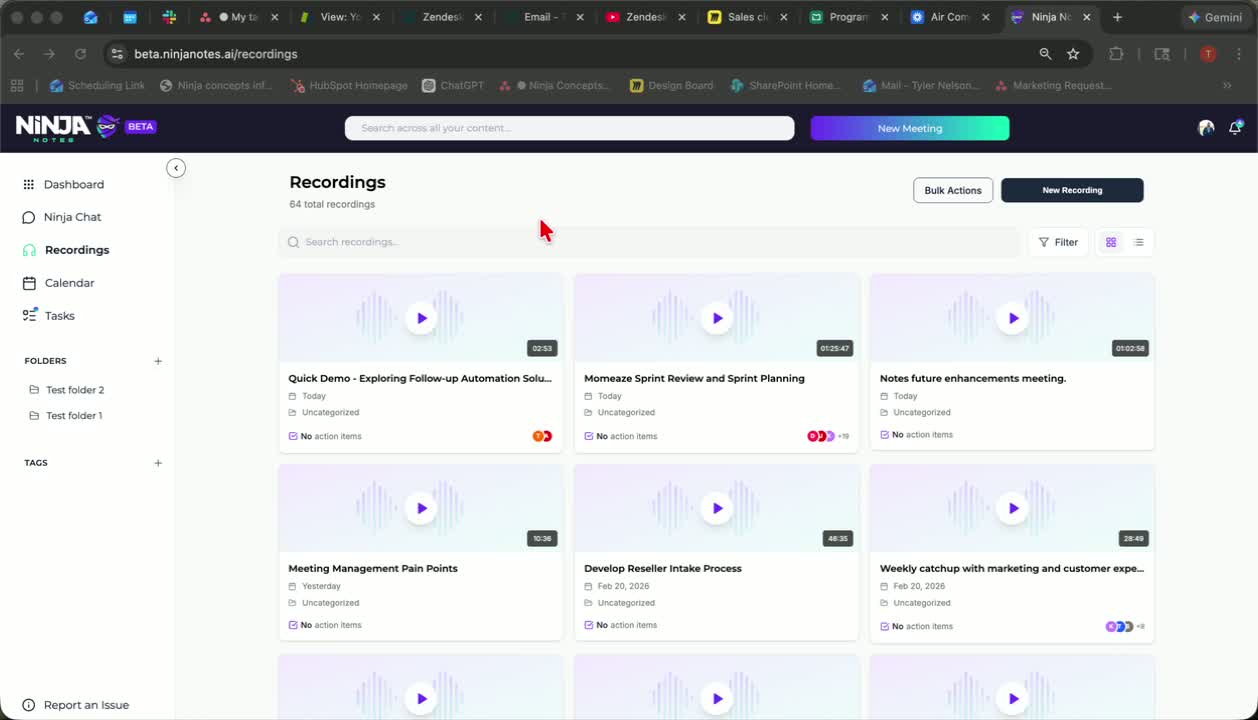Show more bookmarks with the chevron
Image resolution: width=1258 pixels, height=720 pixels.
click(x=1227, y=85)
